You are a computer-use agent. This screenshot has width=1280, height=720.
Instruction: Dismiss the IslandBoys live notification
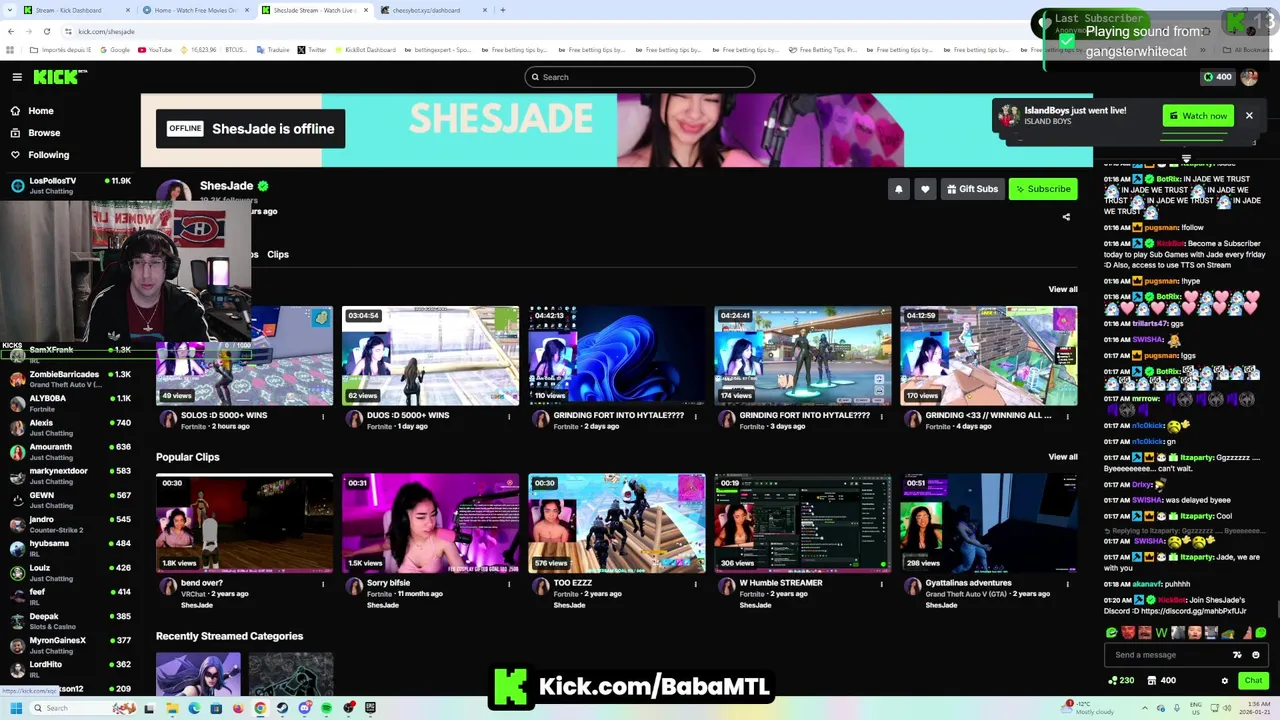(1249, 116)
